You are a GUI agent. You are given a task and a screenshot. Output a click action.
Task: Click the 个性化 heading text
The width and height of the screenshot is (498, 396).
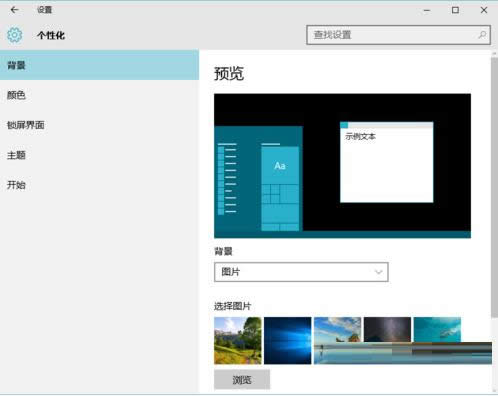51,35
